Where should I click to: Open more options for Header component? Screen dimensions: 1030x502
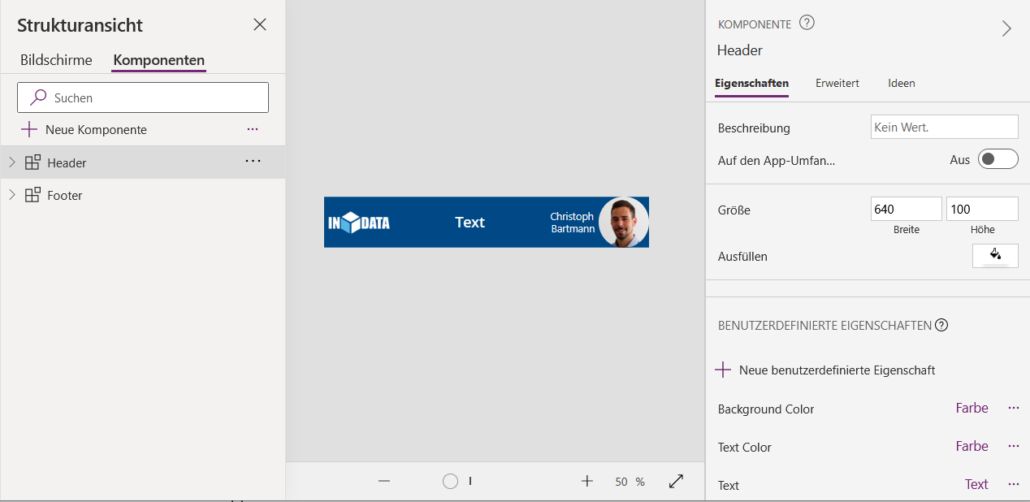pos(253,162)
